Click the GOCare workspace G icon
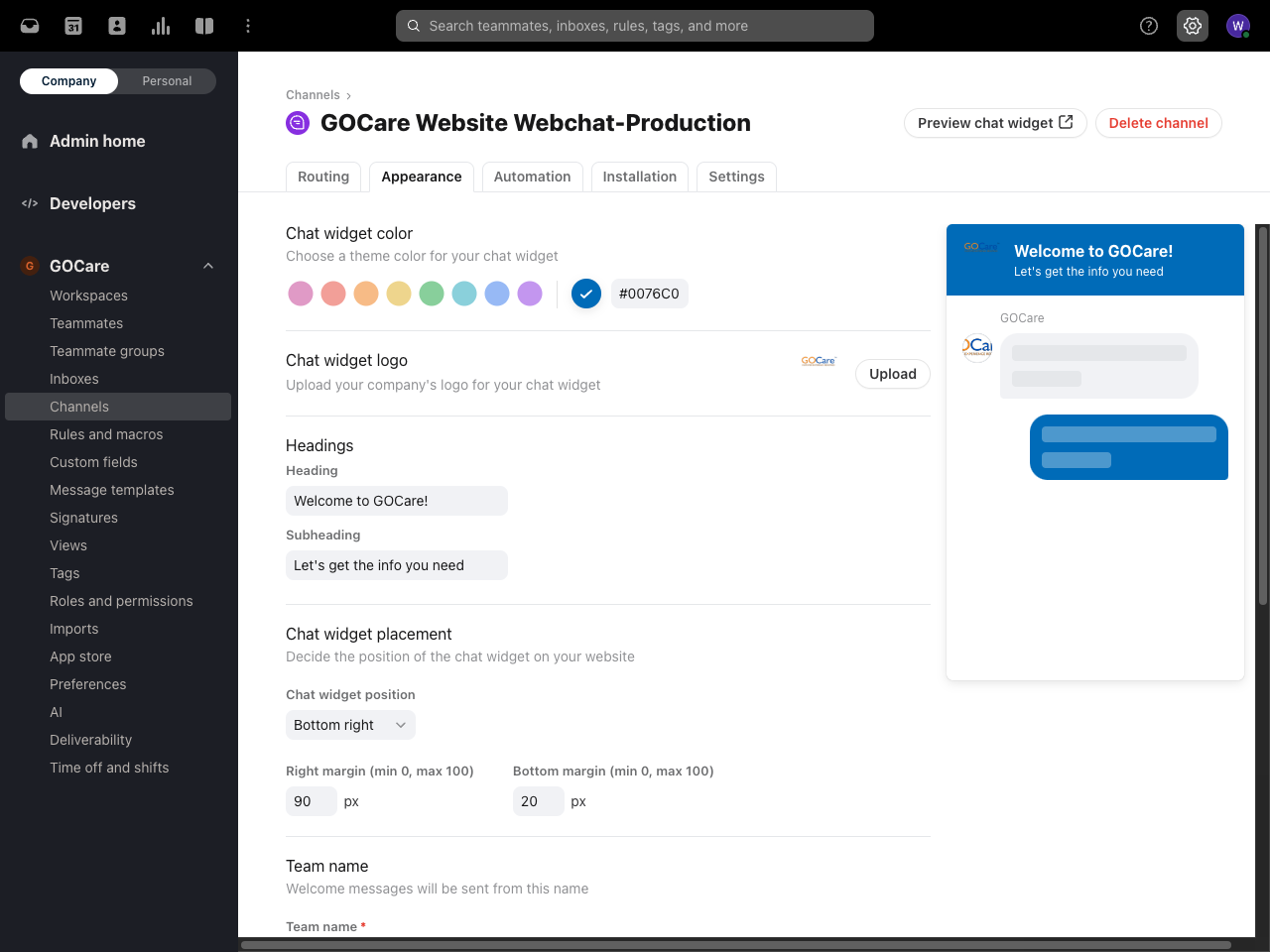 (x=30, y=266)
